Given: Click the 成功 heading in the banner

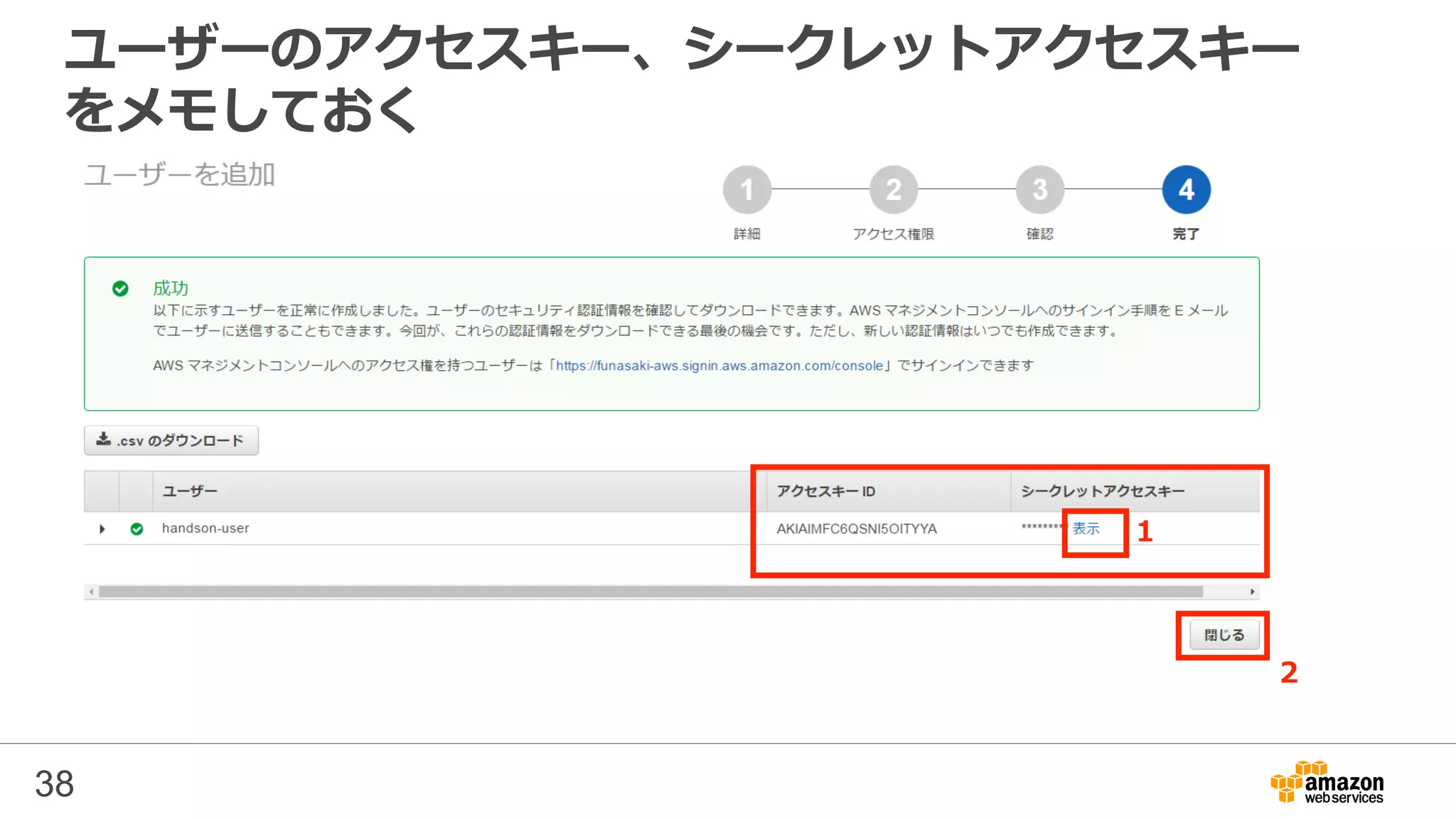Looking at the screenshot, I should 171,288.
